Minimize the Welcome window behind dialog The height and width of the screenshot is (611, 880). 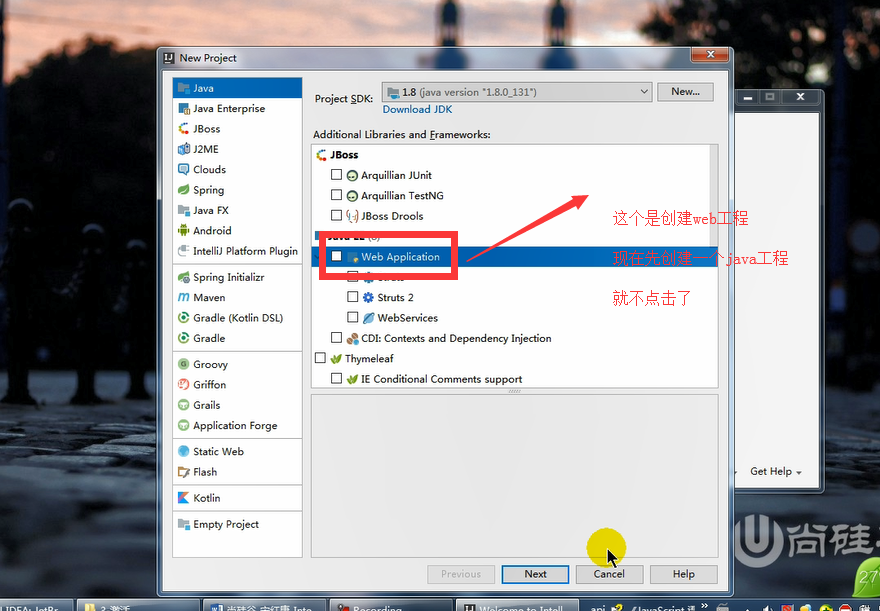tap(748, 97)
